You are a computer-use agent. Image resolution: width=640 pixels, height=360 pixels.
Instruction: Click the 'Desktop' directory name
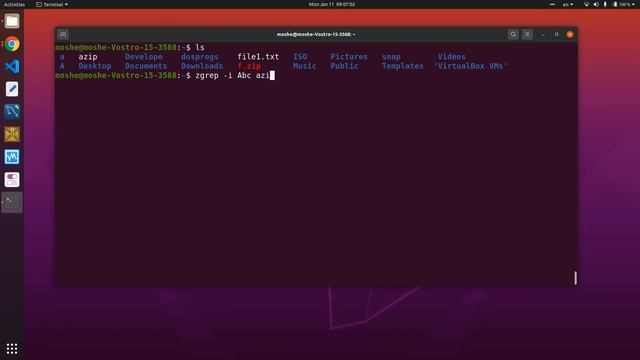point(95,66)
